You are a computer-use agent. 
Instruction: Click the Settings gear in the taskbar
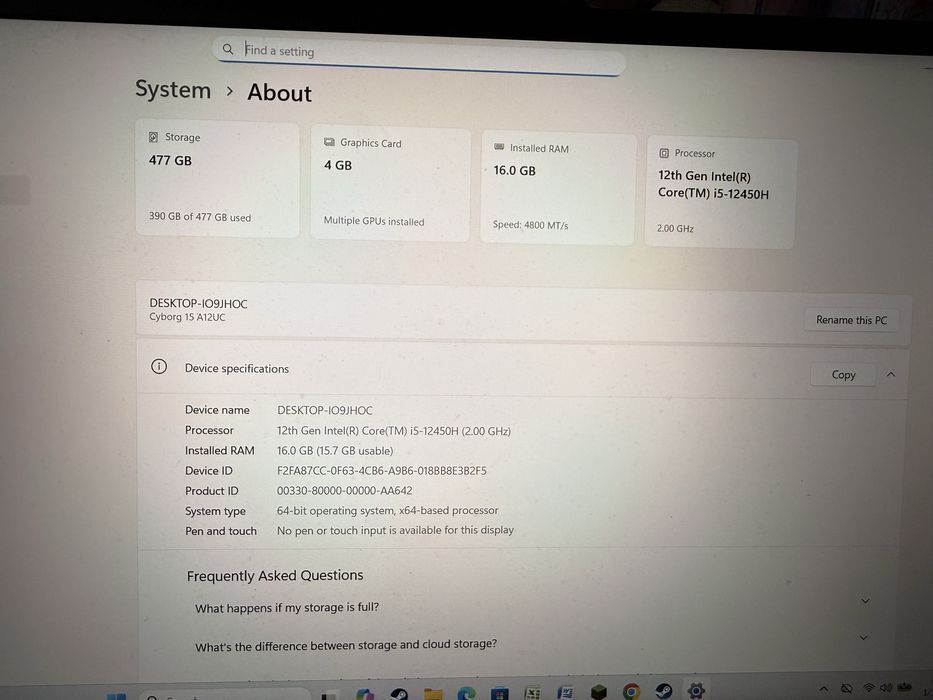(696, 690)
